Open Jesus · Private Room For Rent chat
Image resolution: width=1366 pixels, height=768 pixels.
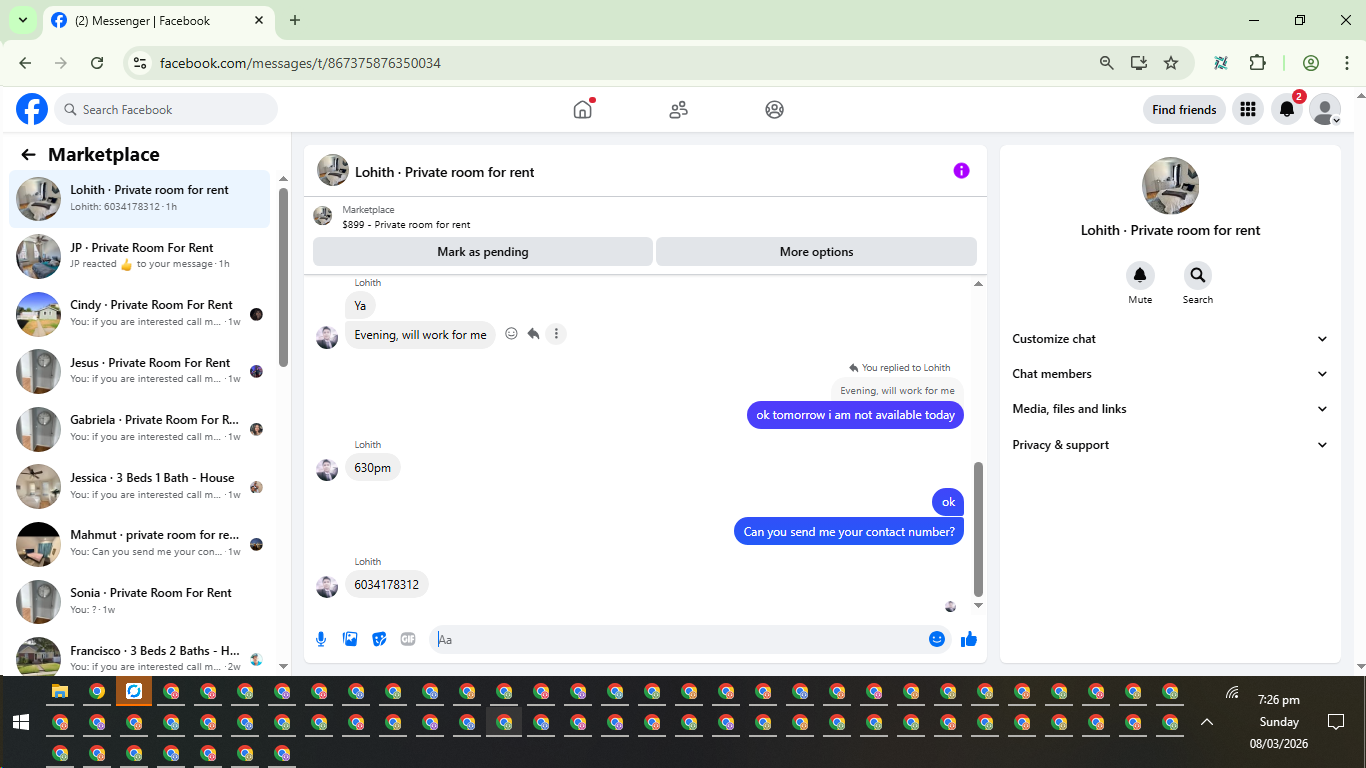(x=140, y=371)
